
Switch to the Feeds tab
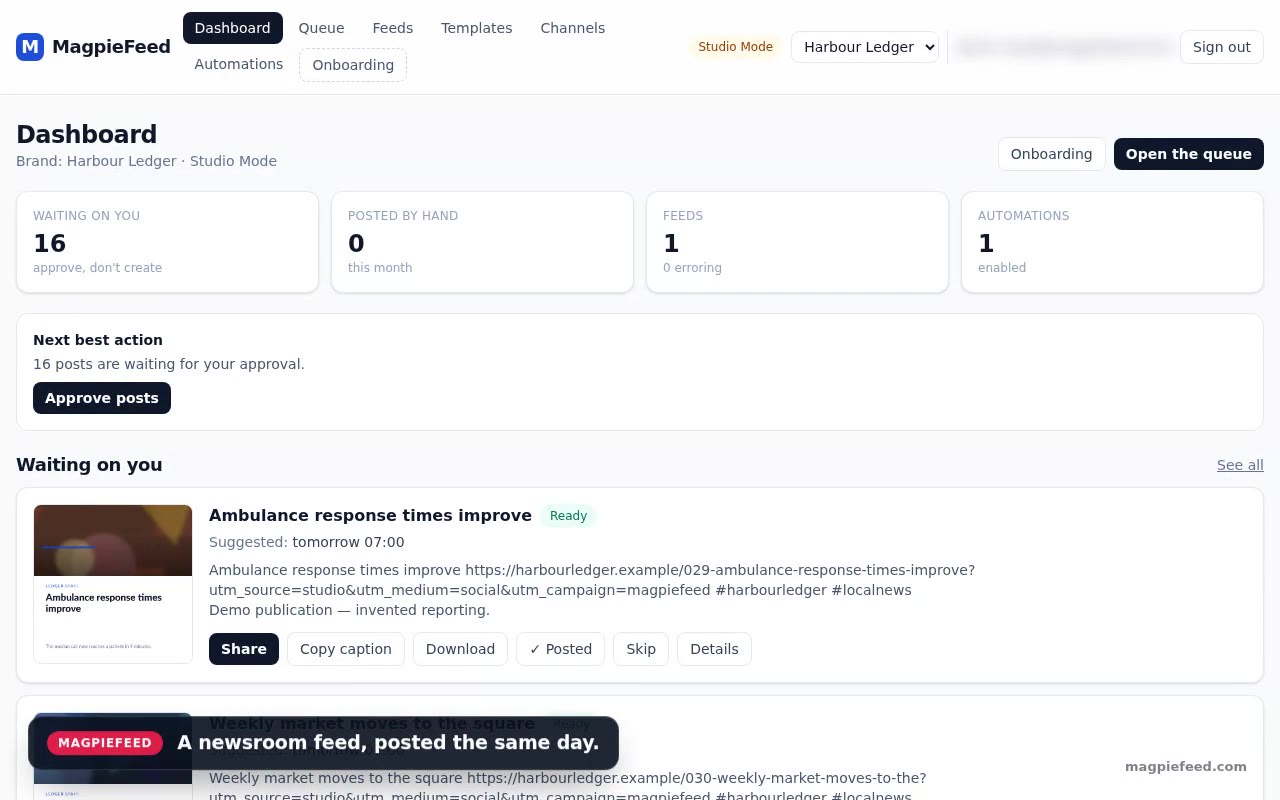coord(393,28)
